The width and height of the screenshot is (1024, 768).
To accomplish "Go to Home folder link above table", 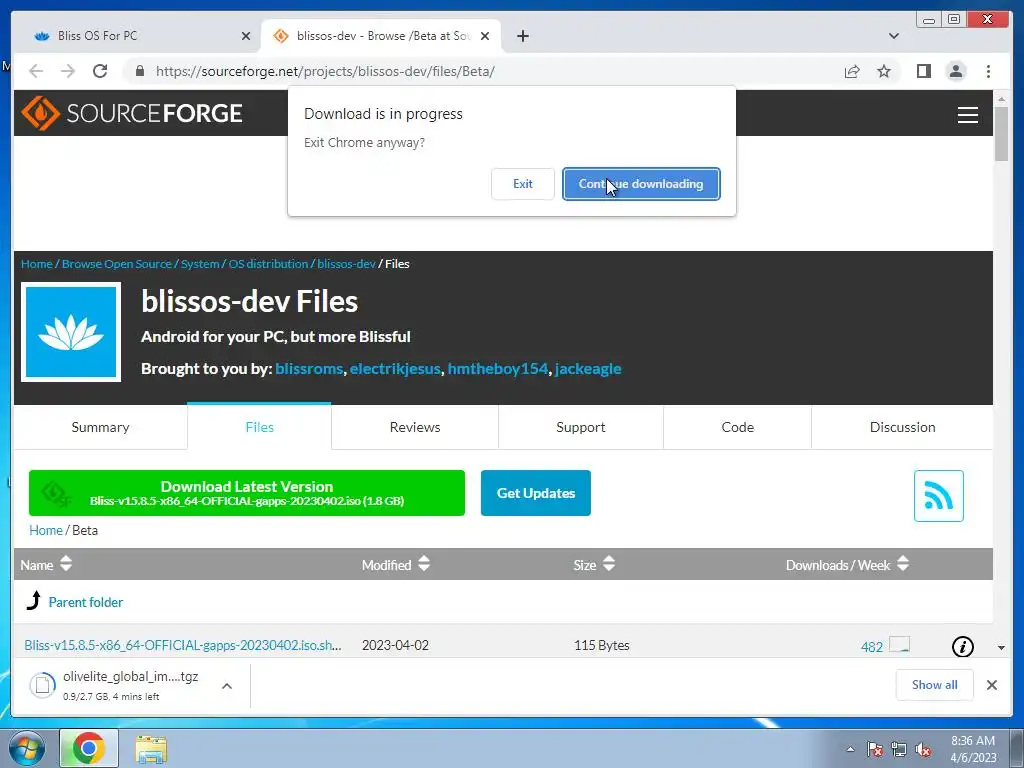I will coord(46,530).
